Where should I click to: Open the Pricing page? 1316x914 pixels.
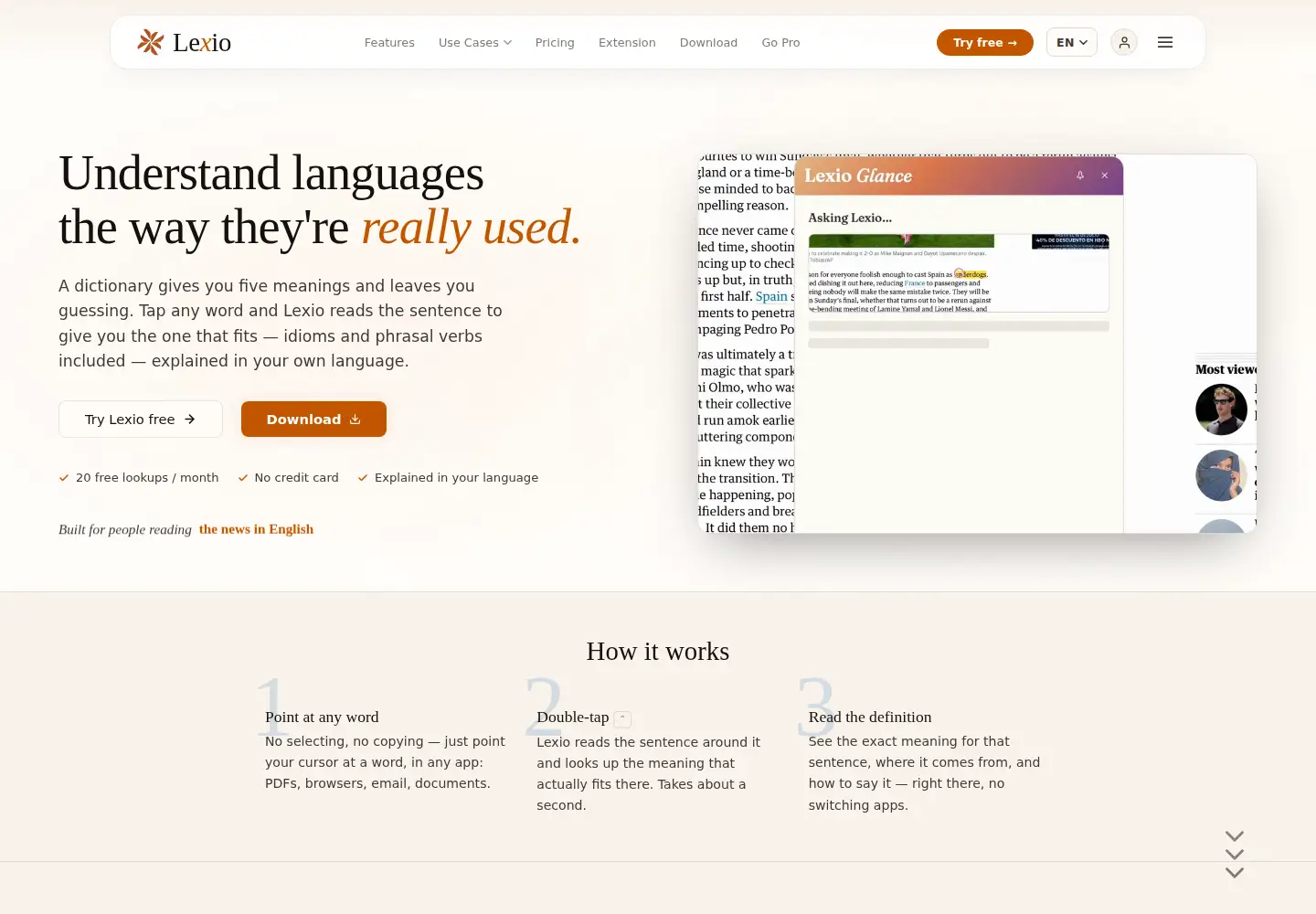pos(555,43)
